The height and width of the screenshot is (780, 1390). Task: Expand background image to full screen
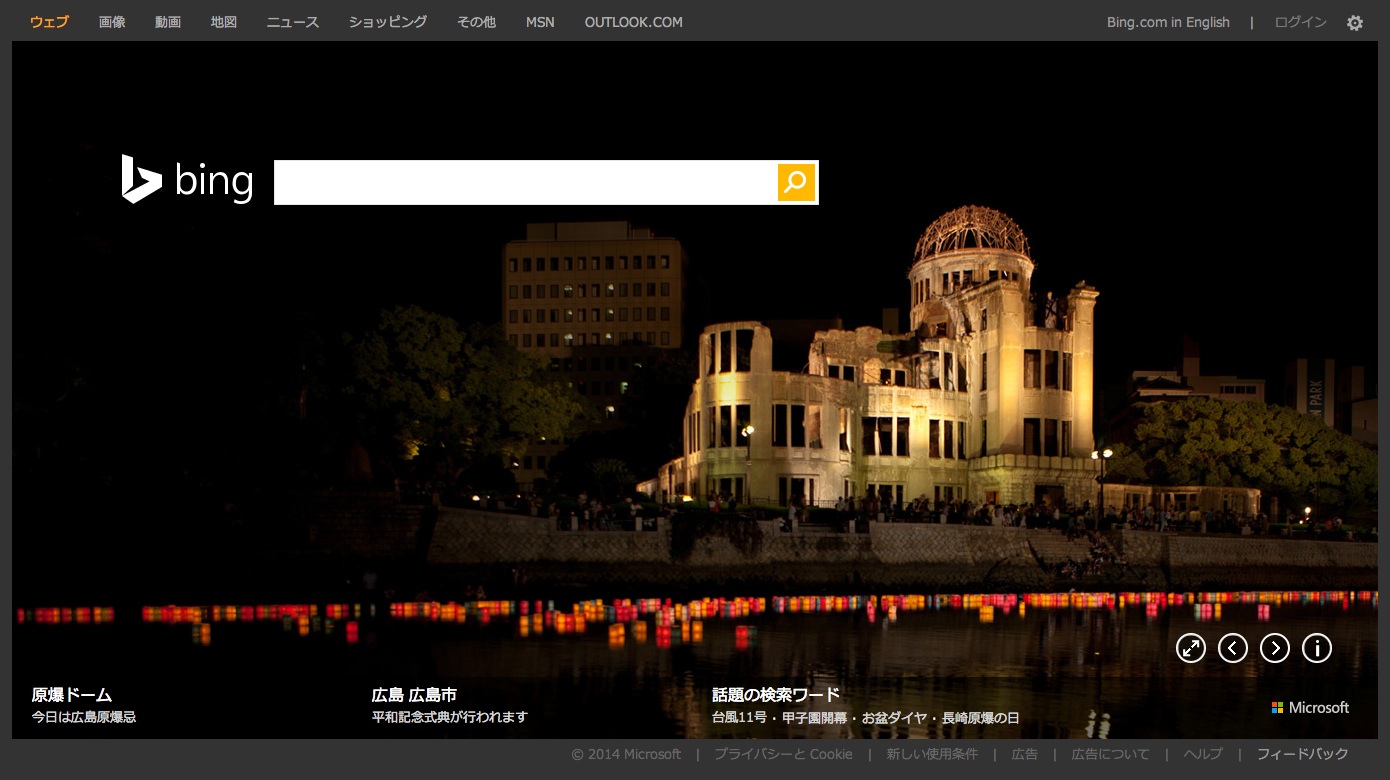point(1190,648)
